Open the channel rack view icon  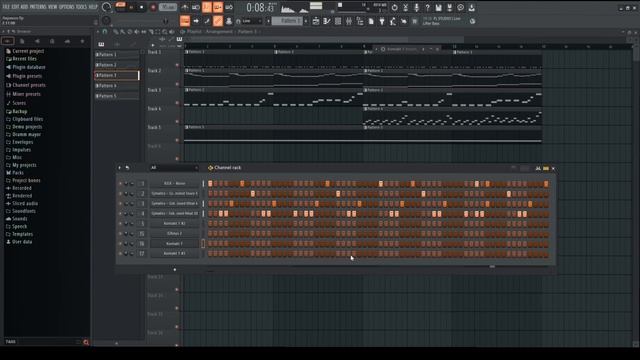(338, 21)
